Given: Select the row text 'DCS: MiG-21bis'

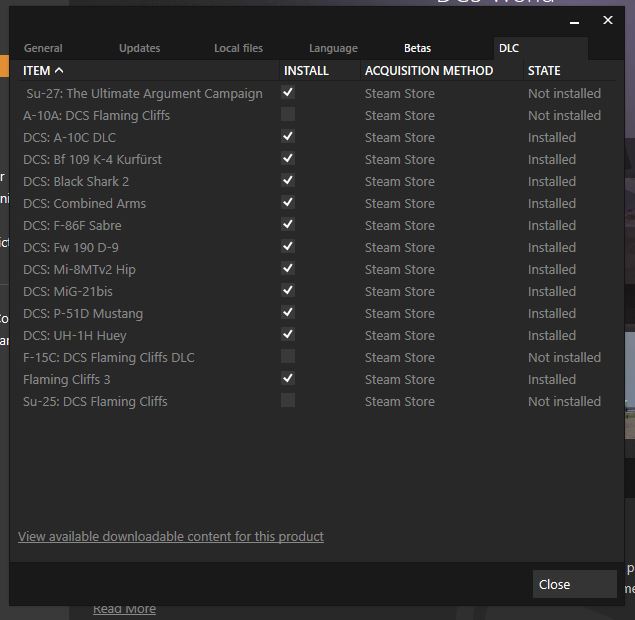Looking at the screenshot, I should [68, 292].
